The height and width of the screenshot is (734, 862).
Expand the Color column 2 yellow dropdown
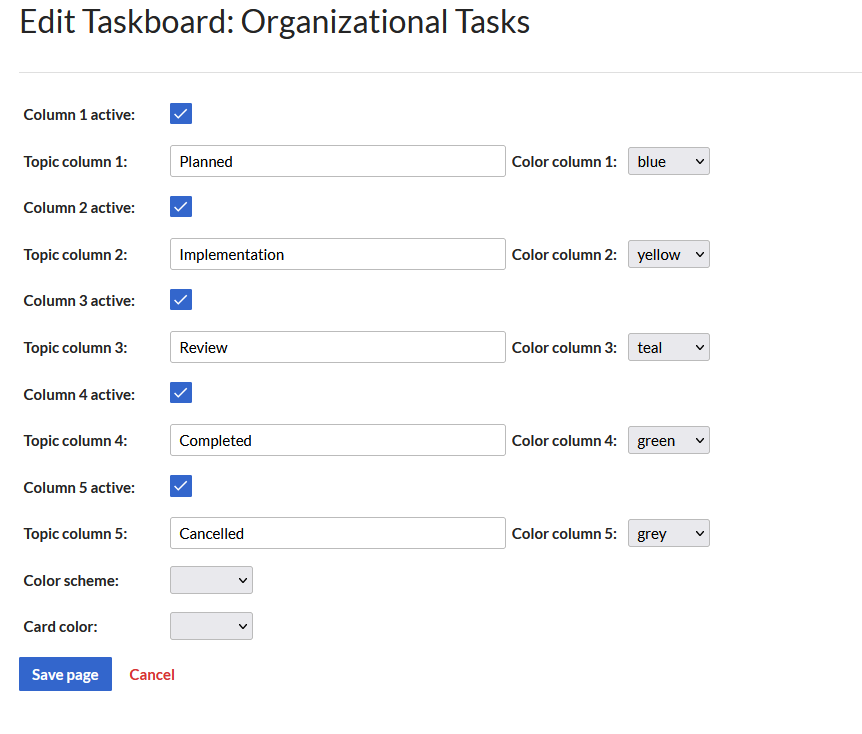(x=668, y=254)
